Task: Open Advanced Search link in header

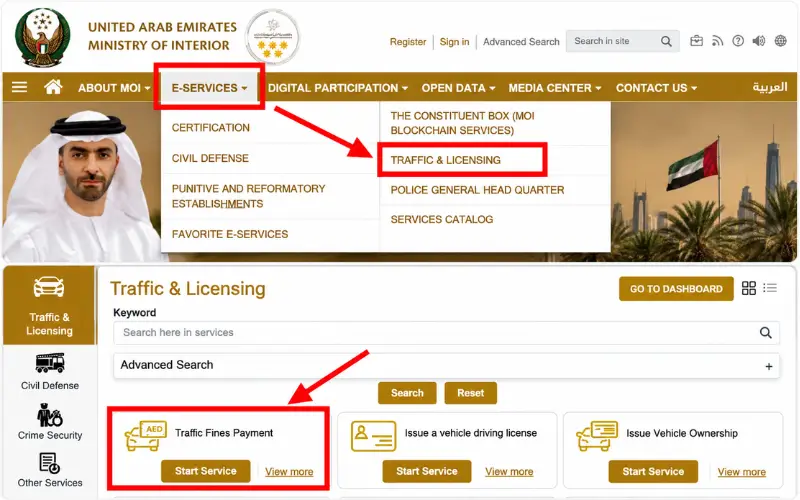Action: tap(521, 42)
